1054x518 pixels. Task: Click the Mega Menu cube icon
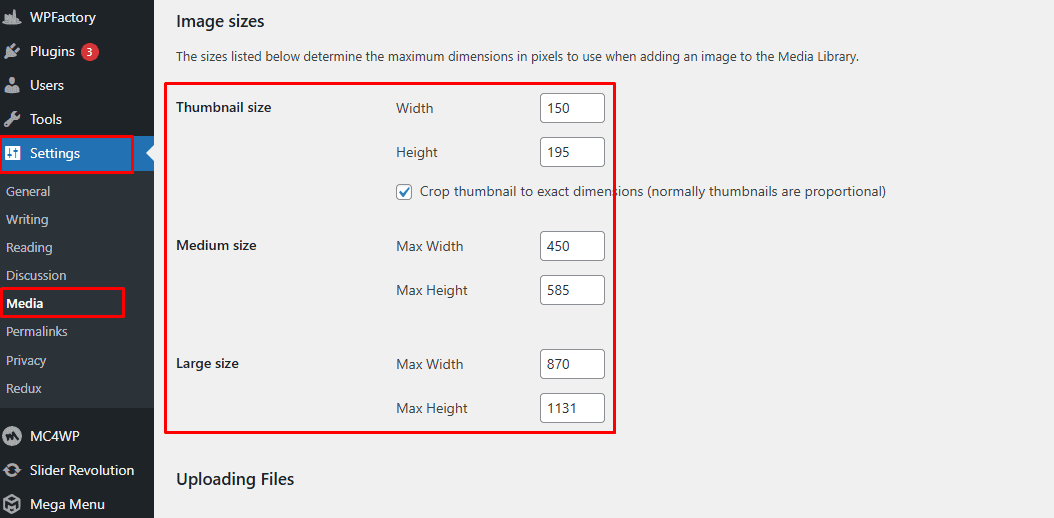pyautogui.click(x=13, y=504)
